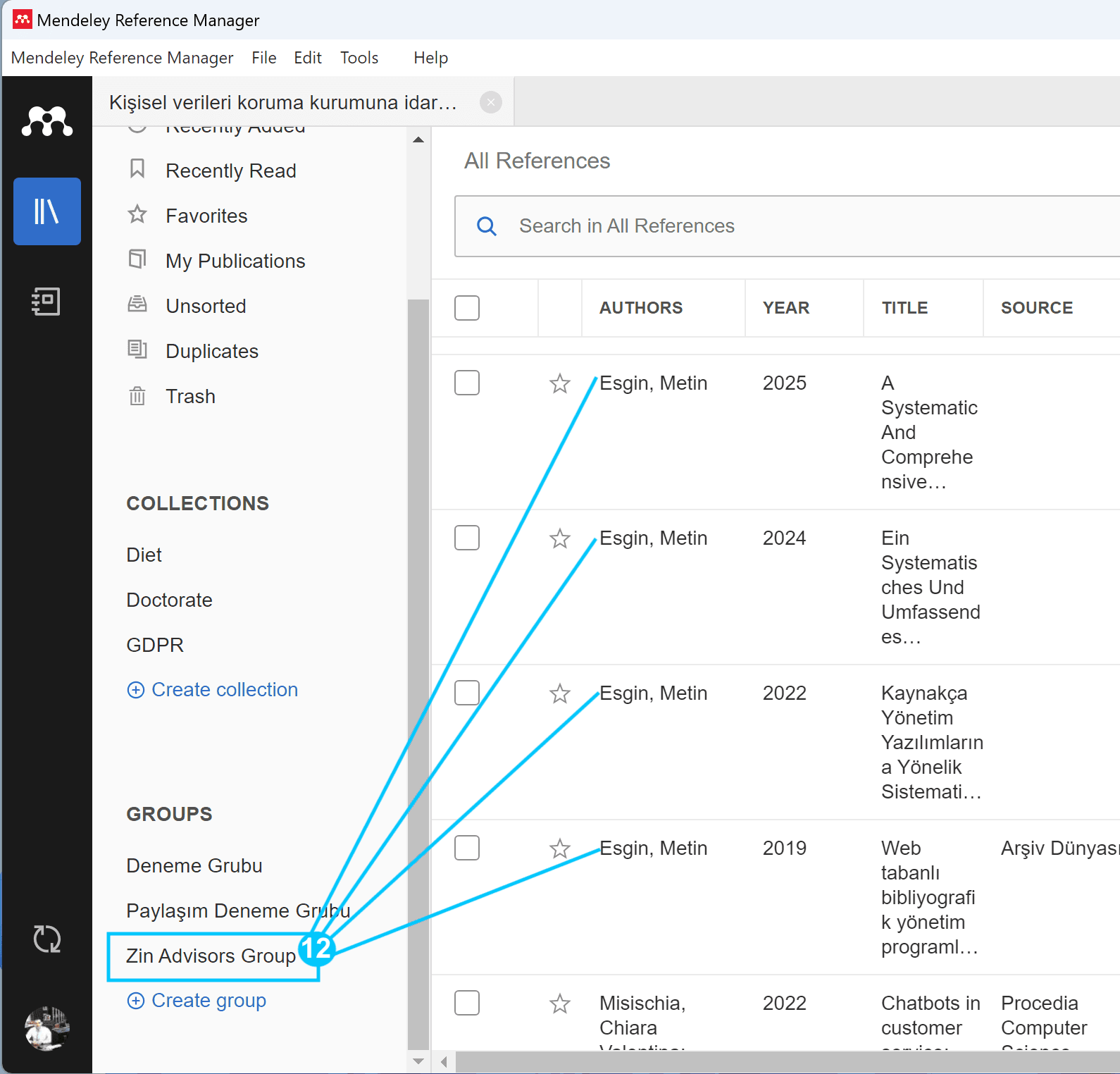
Task: Click the Duplicates icon
Action: pos(137,350)
